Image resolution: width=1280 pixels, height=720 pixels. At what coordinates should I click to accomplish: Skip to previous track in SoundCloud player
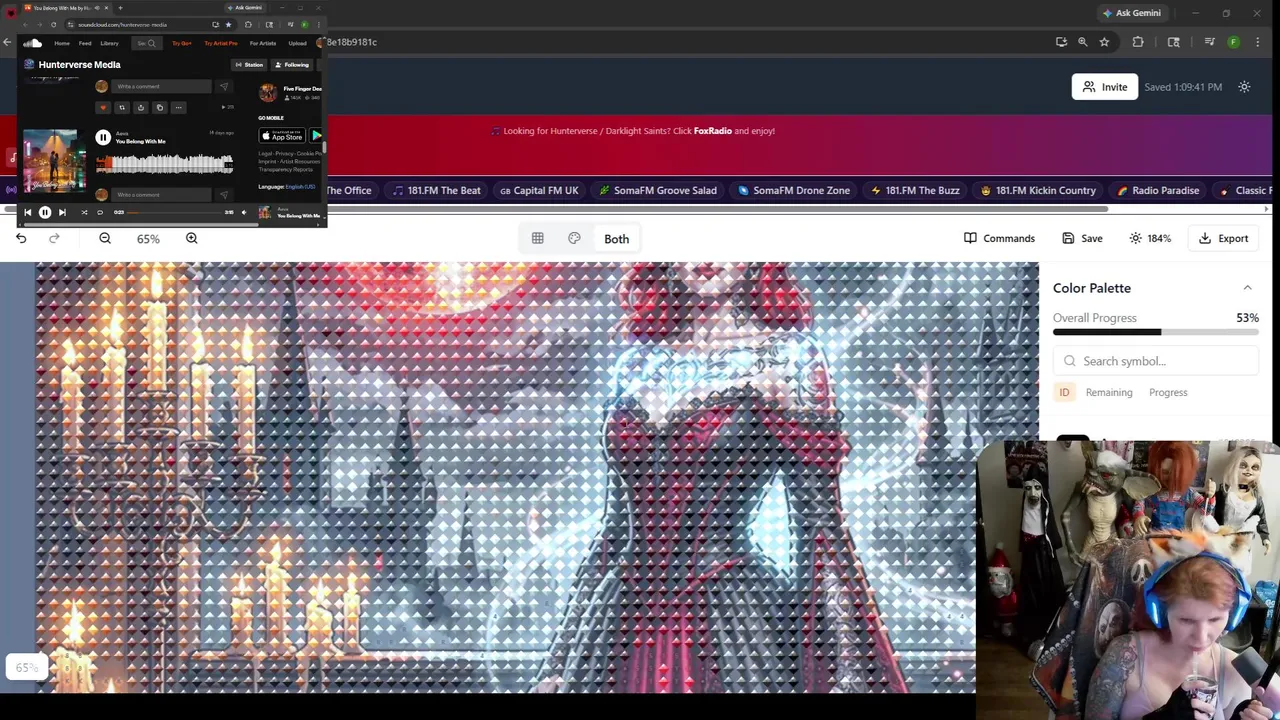(x=28, y=212)
